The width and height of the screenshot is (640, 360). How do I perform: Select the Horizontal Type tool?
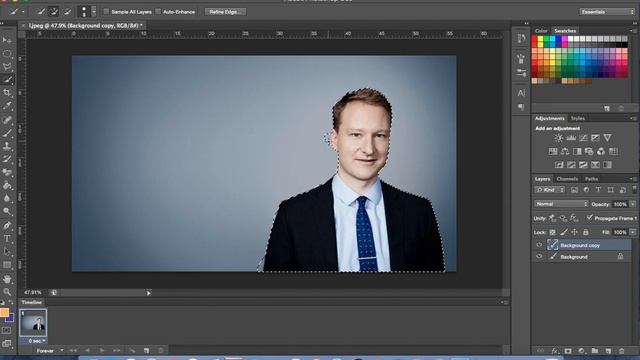pos(7,238)
